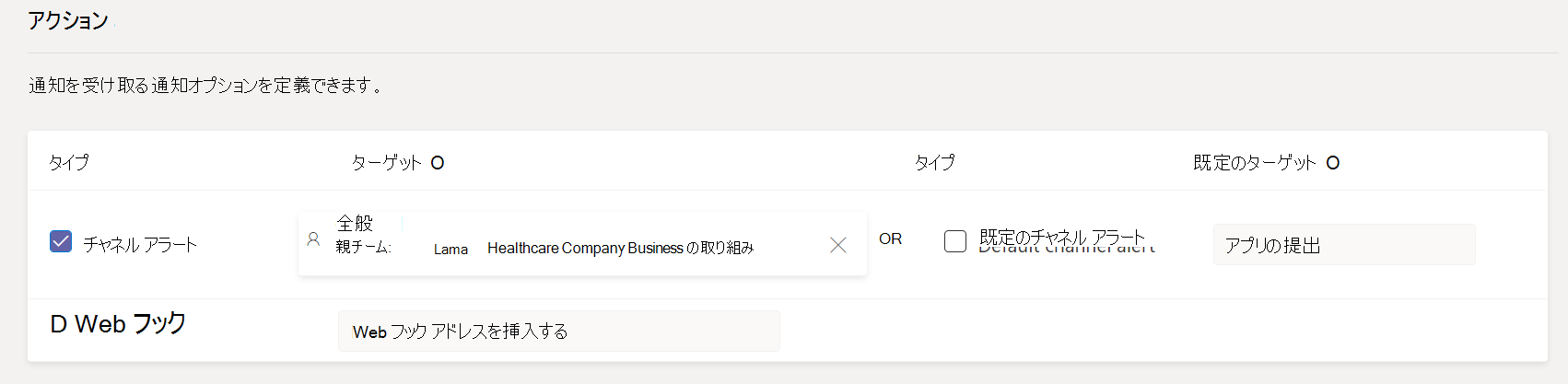Click the Web フック アドレスを挿入する field

(559, 332)
